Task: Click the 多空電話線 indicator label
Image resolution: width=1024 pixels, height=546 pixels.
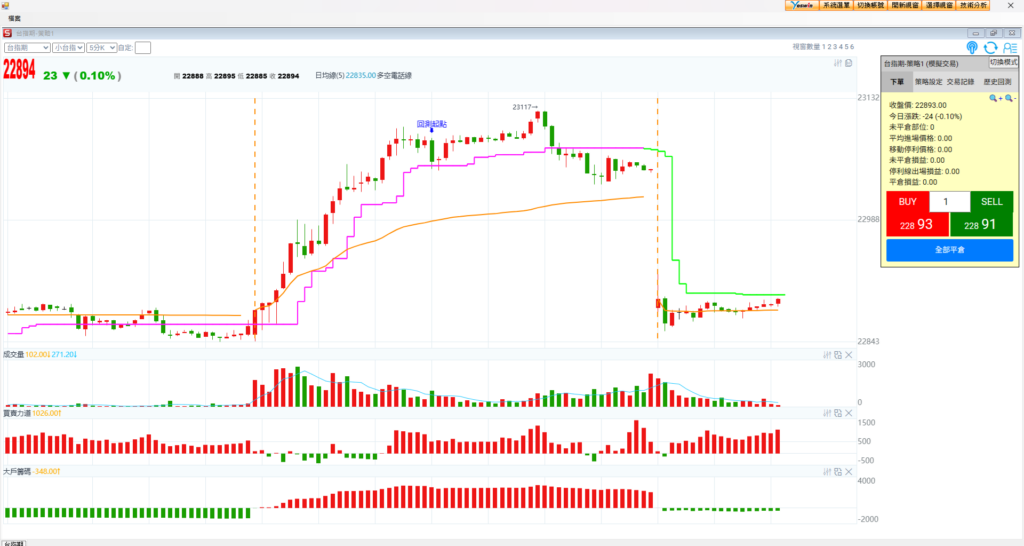Action: (394, 76)
